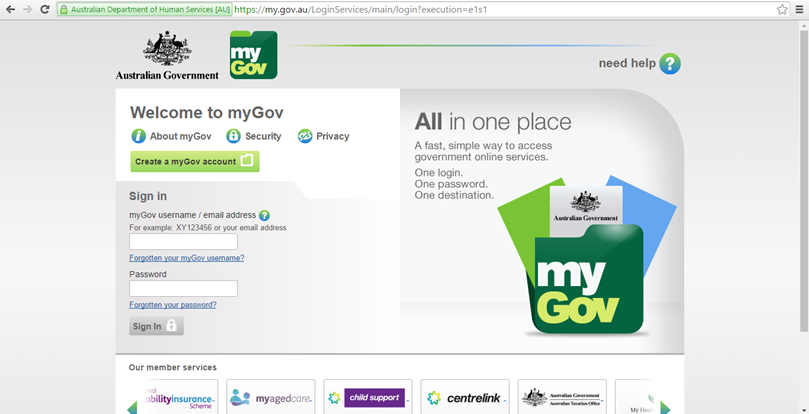Viewport: 809px width, 414px height.
Task: Click the myGov username input field
Action: (183, 242)
